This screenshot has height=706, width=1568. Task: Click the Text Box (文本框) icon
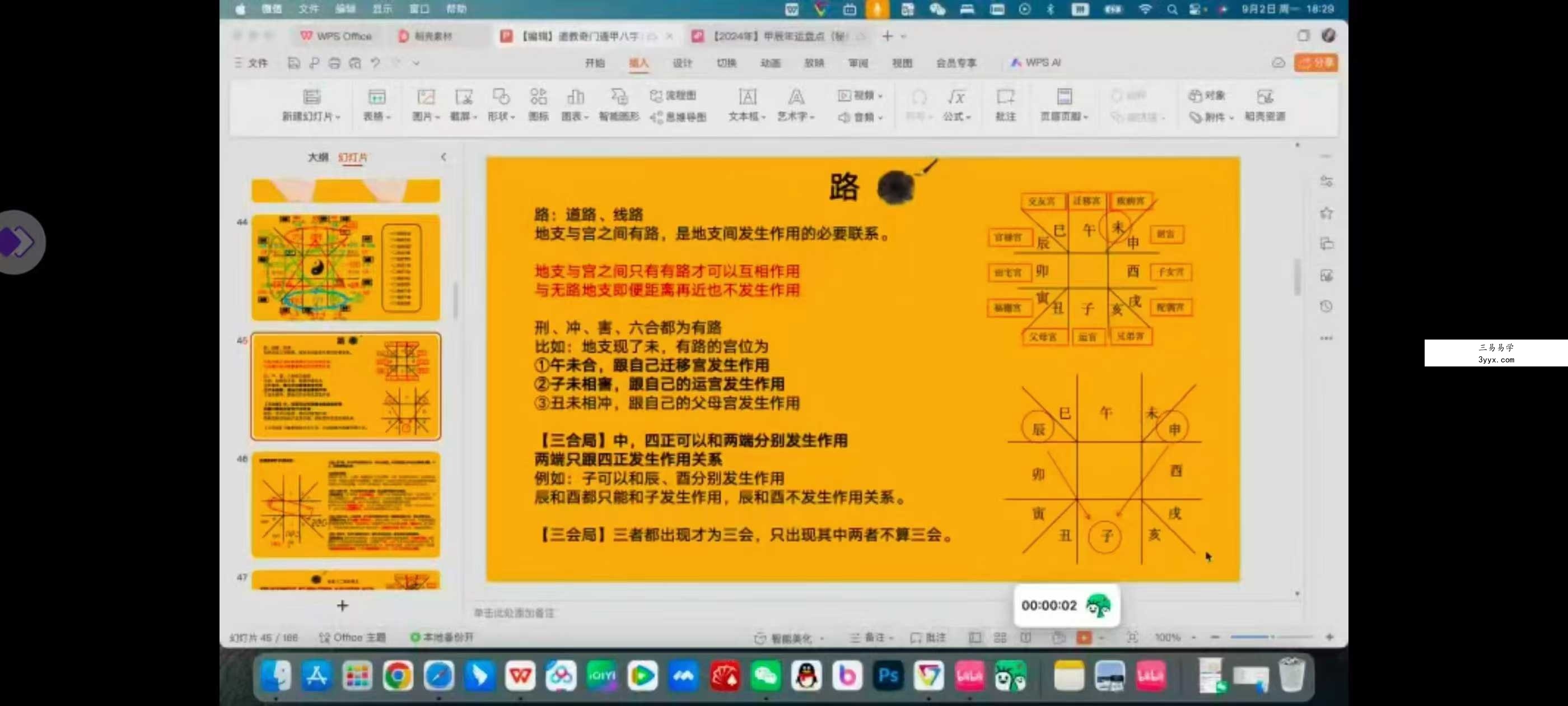point(748,97)
